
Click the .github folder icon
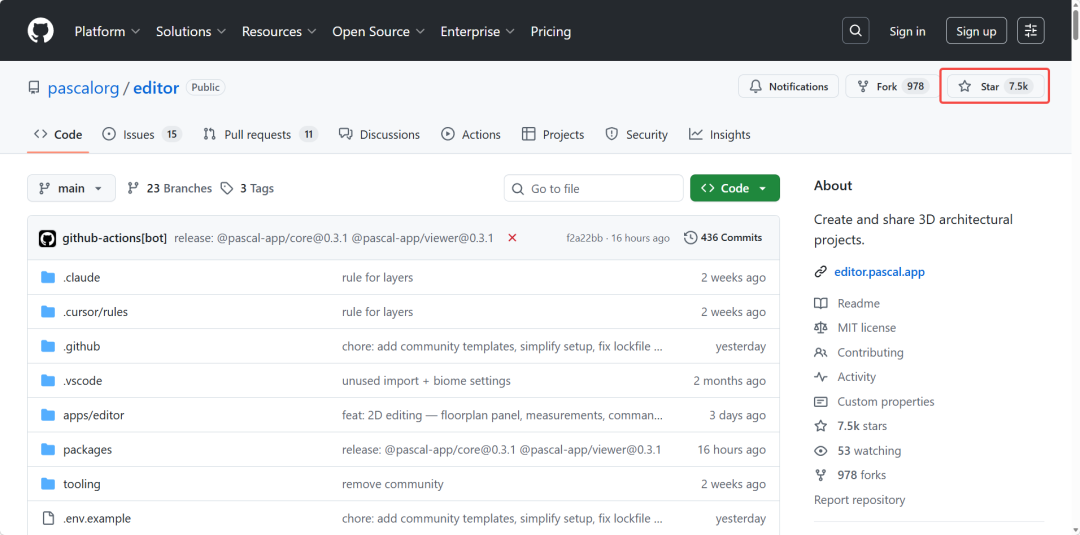pyautogui.click(x=48, y=346)
